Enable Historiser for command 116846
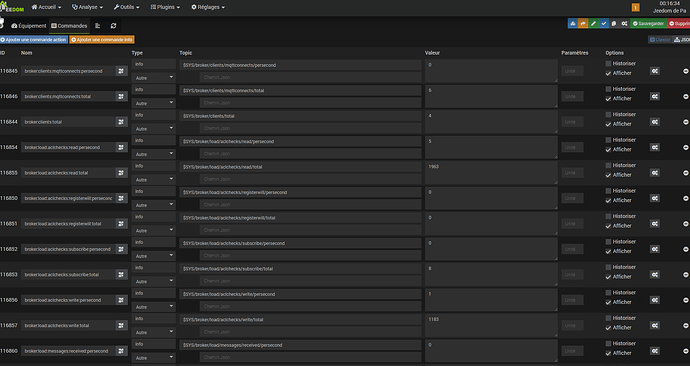 pyautogui.click(x=608, y=89)
